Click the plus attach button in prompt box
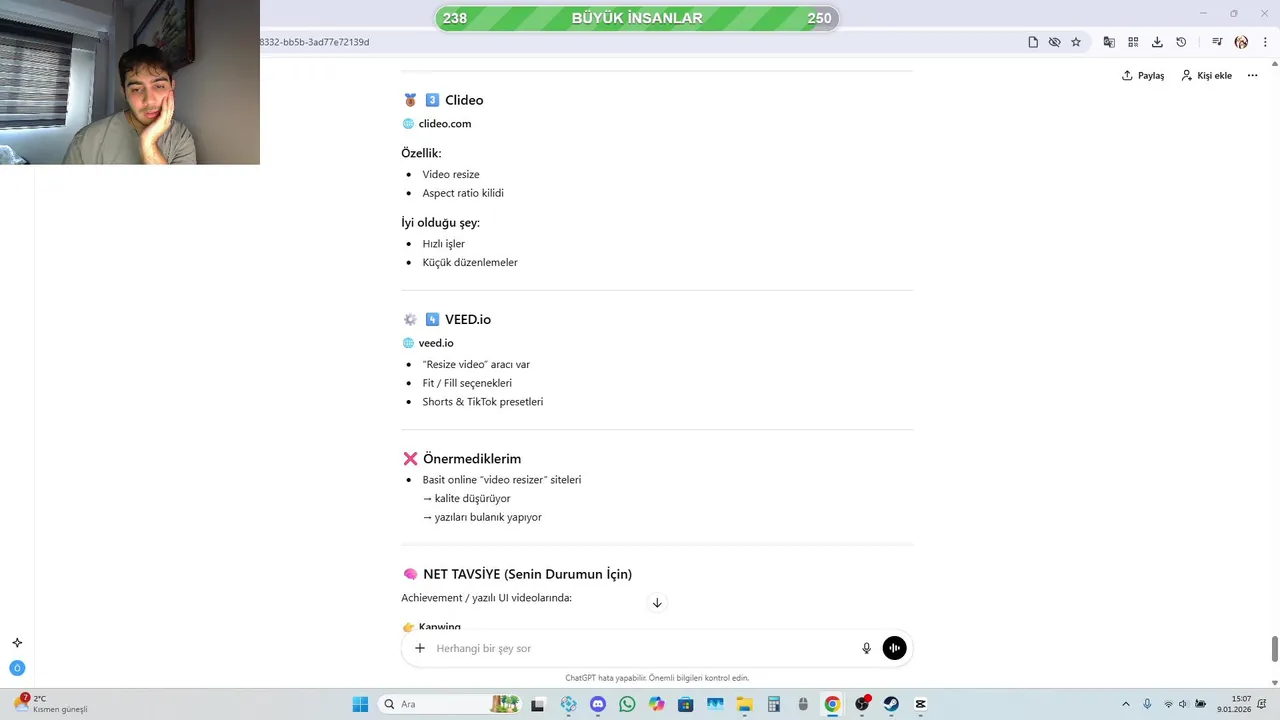The image size is (1280, 720). [x=420, y=648]
